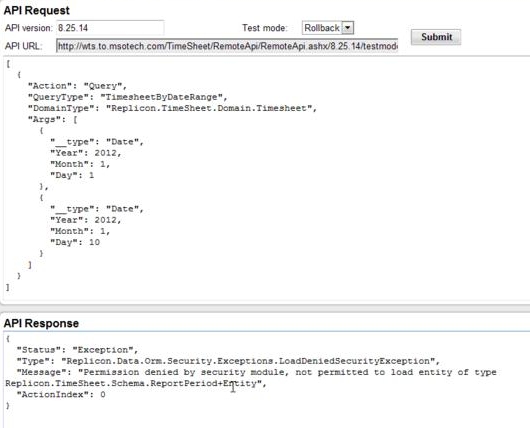Click the "DomainType" line in the request

(x=172, y=108)
